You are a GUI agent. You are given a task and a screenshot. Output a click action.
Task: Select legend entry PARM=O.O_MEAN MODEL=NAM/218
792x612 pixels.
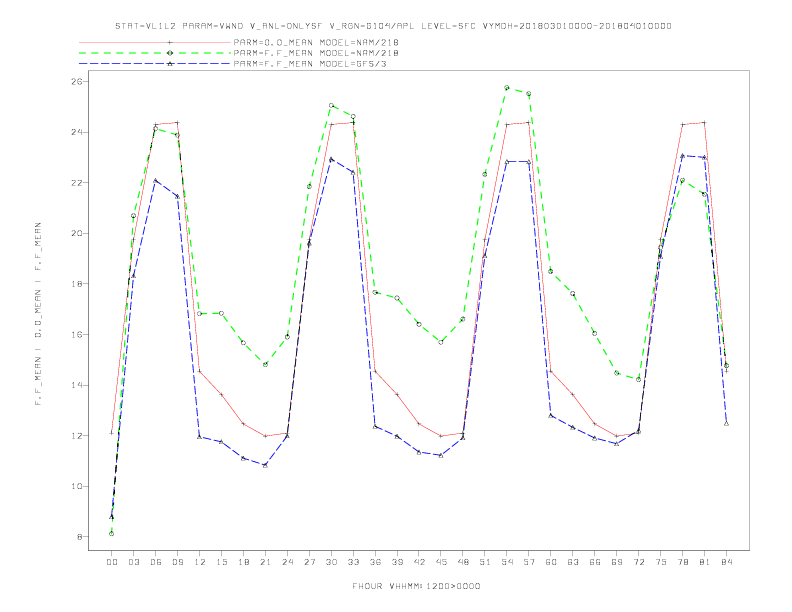pyautogui.click(x=316, y=42)
